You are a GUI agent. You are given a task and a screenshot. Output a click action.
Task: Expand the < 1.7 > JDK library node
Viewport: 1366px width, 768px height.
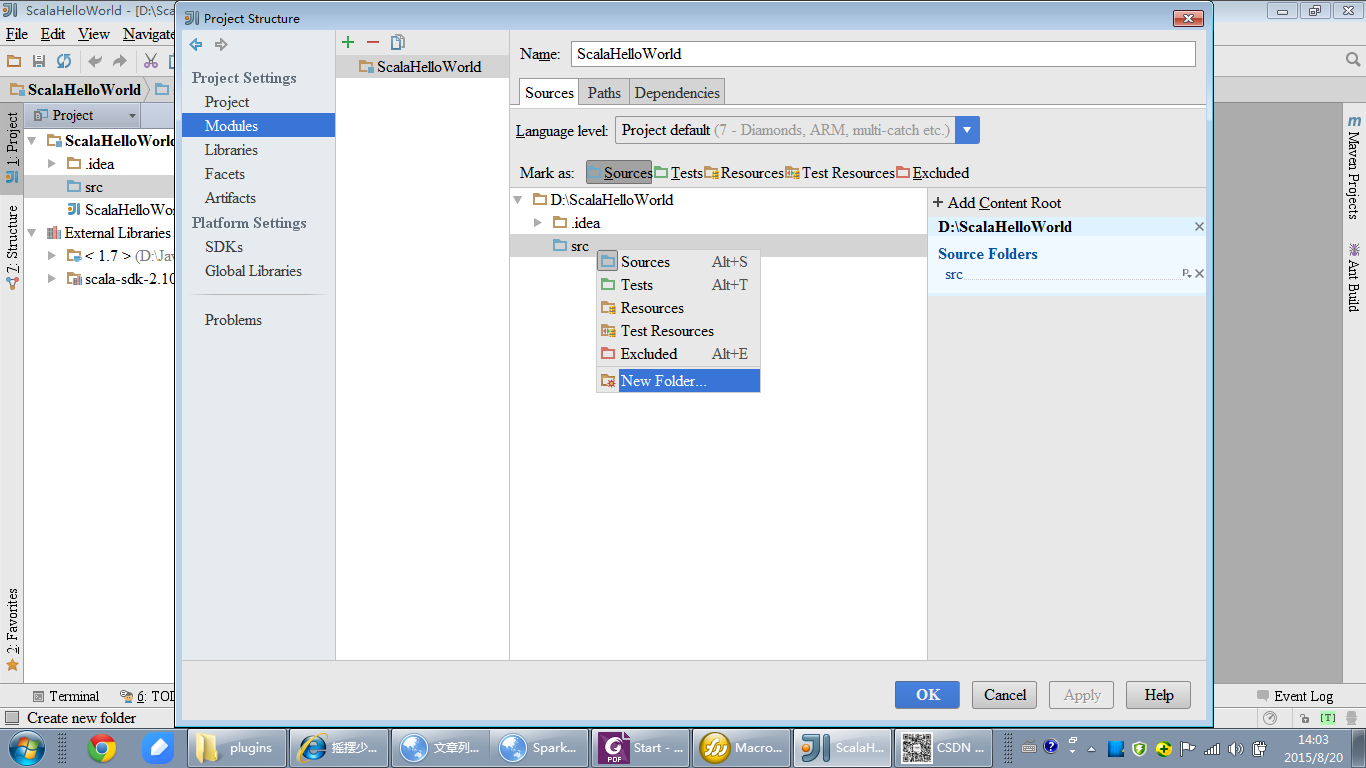coord(52,256)
